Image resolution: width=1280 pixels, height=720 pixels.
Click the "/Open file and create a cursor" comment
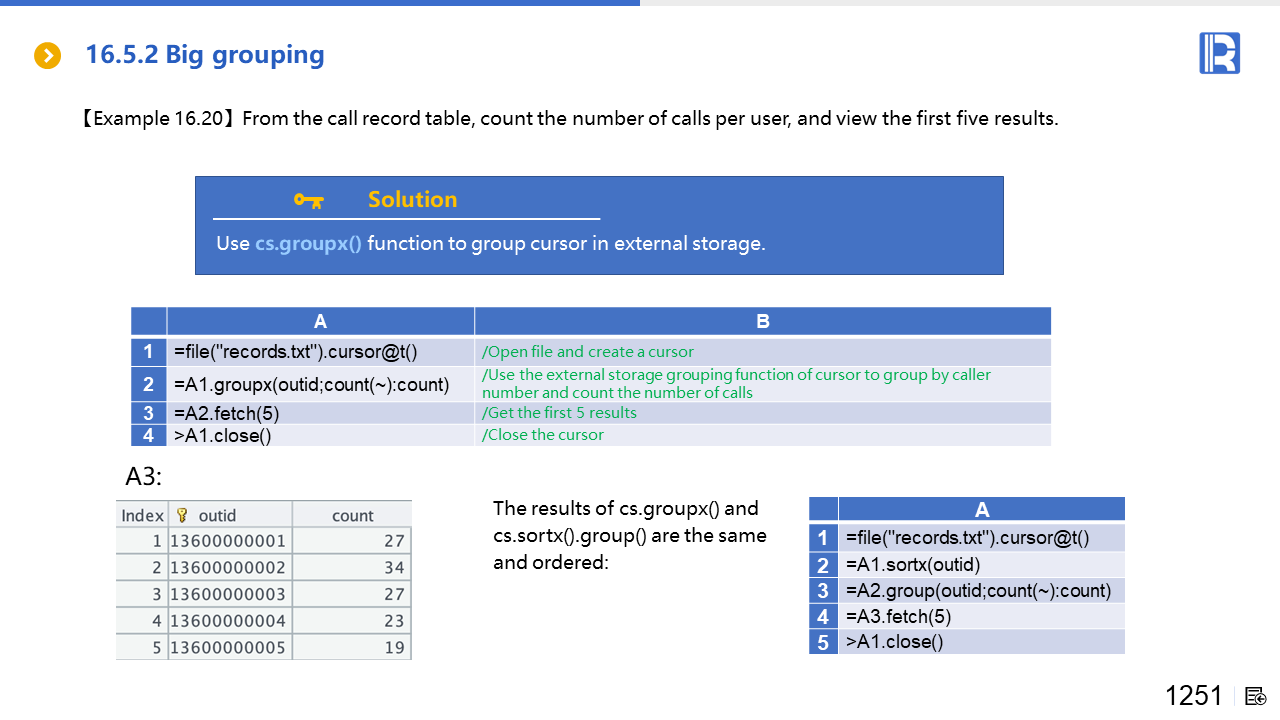(x=588, y=352)
